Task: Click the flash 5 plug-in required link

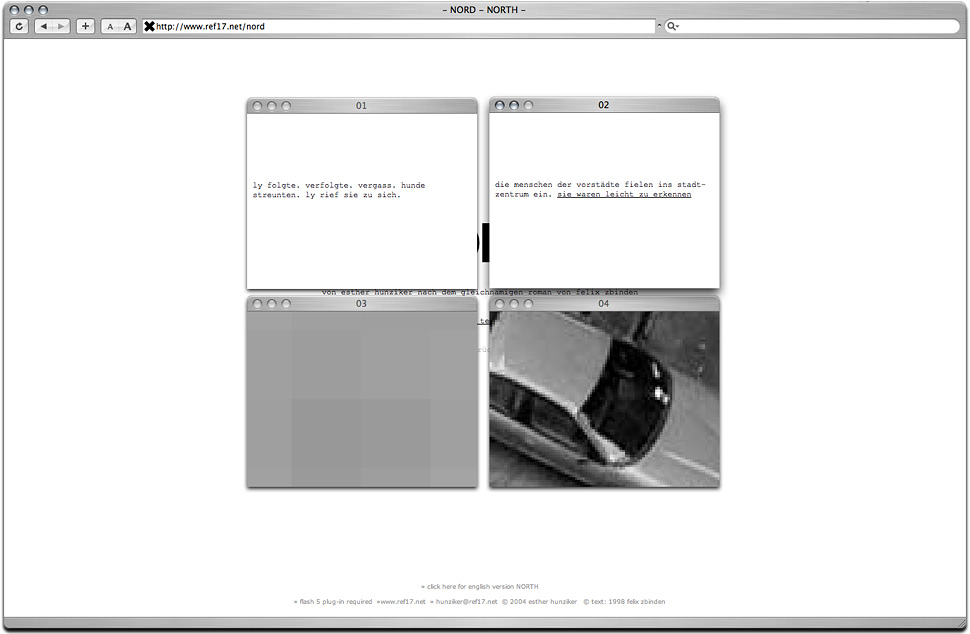Action: pyautogui.click(x=333, y=602)
